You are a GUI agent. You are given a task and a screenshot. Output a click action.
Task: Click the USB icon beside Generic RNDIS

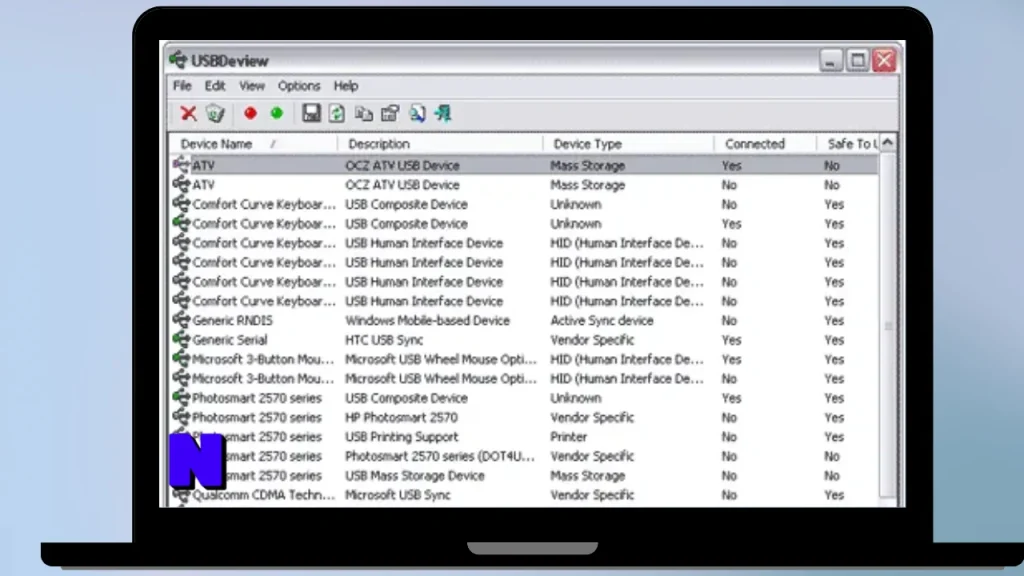[x=181, y=320]
